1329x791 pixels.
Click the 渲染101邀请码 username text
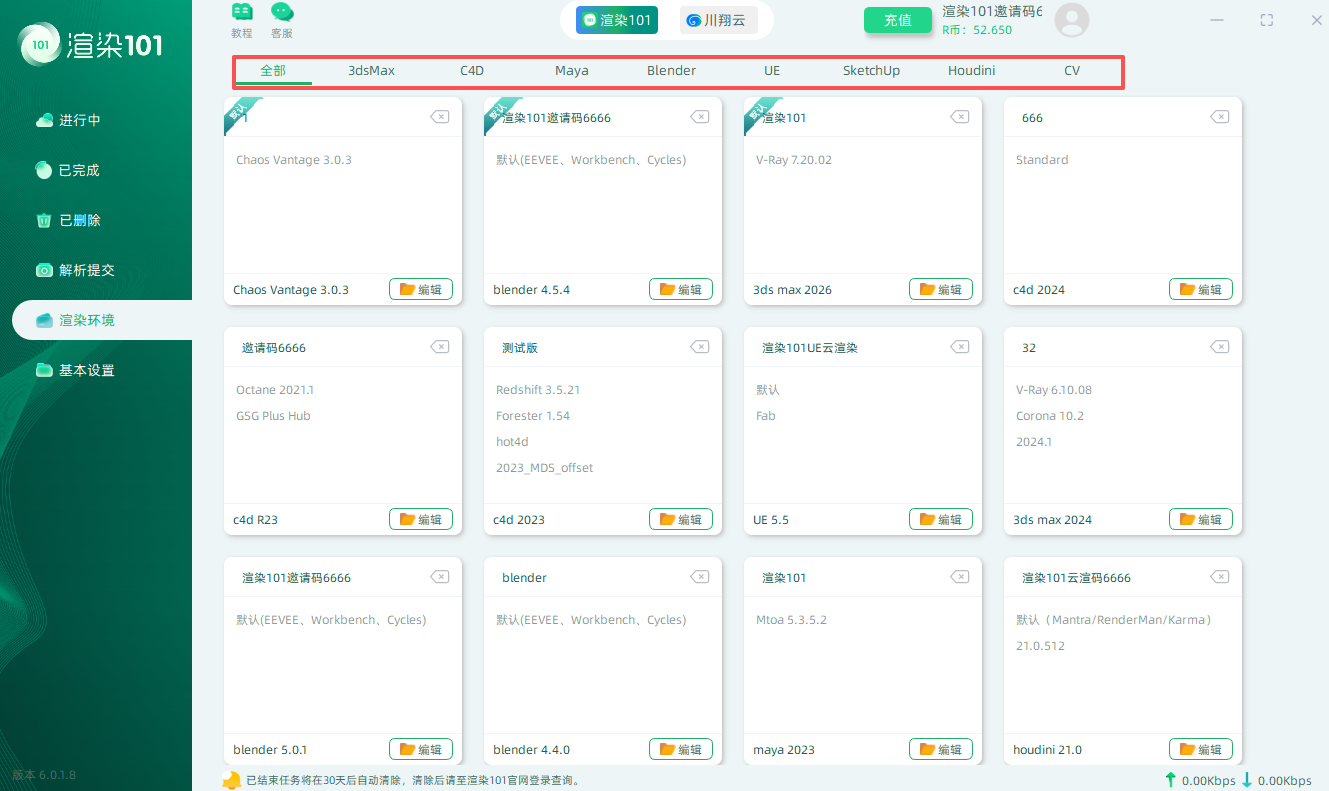pos(992,11)
